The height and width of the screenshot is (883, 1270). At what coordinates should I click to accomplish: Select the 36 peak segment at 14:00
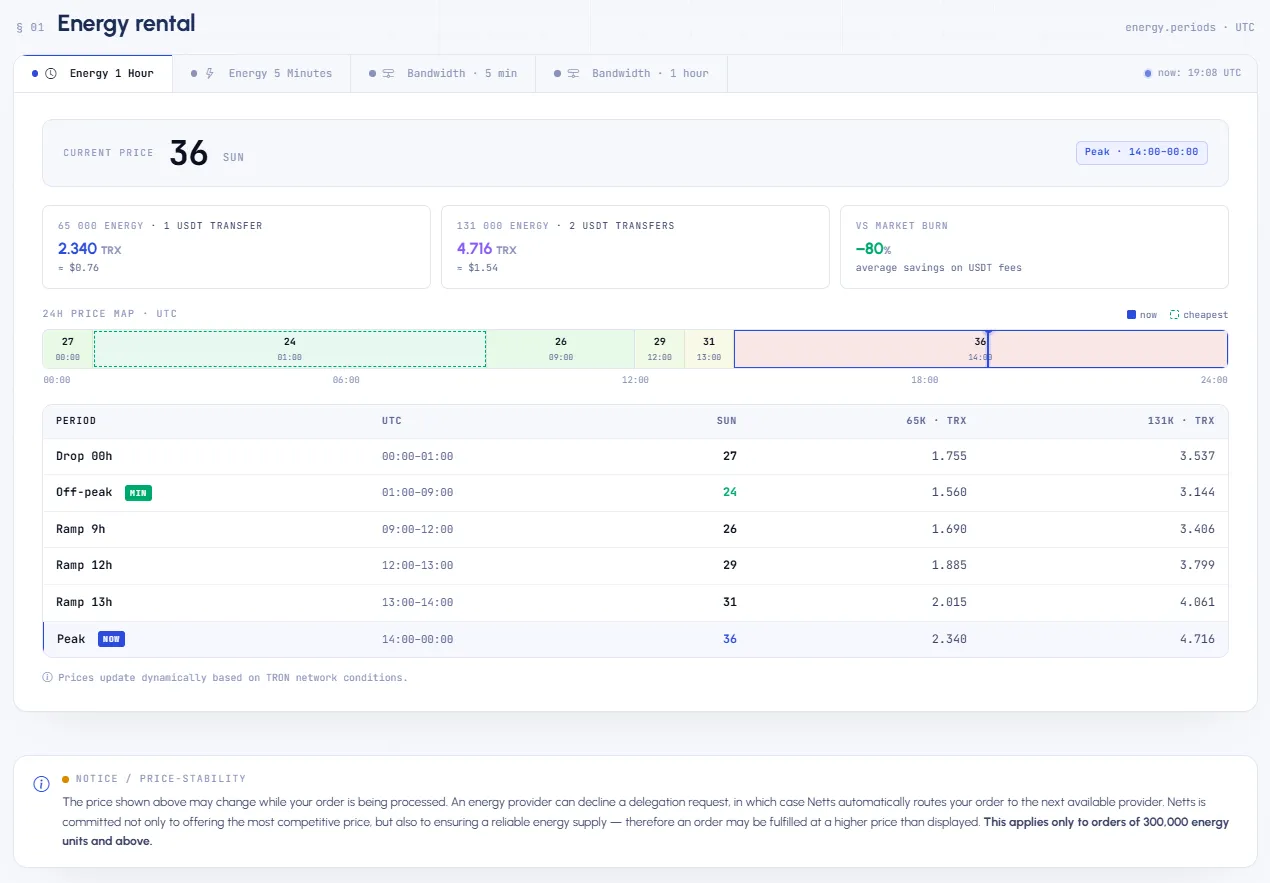tap(980, 349)
